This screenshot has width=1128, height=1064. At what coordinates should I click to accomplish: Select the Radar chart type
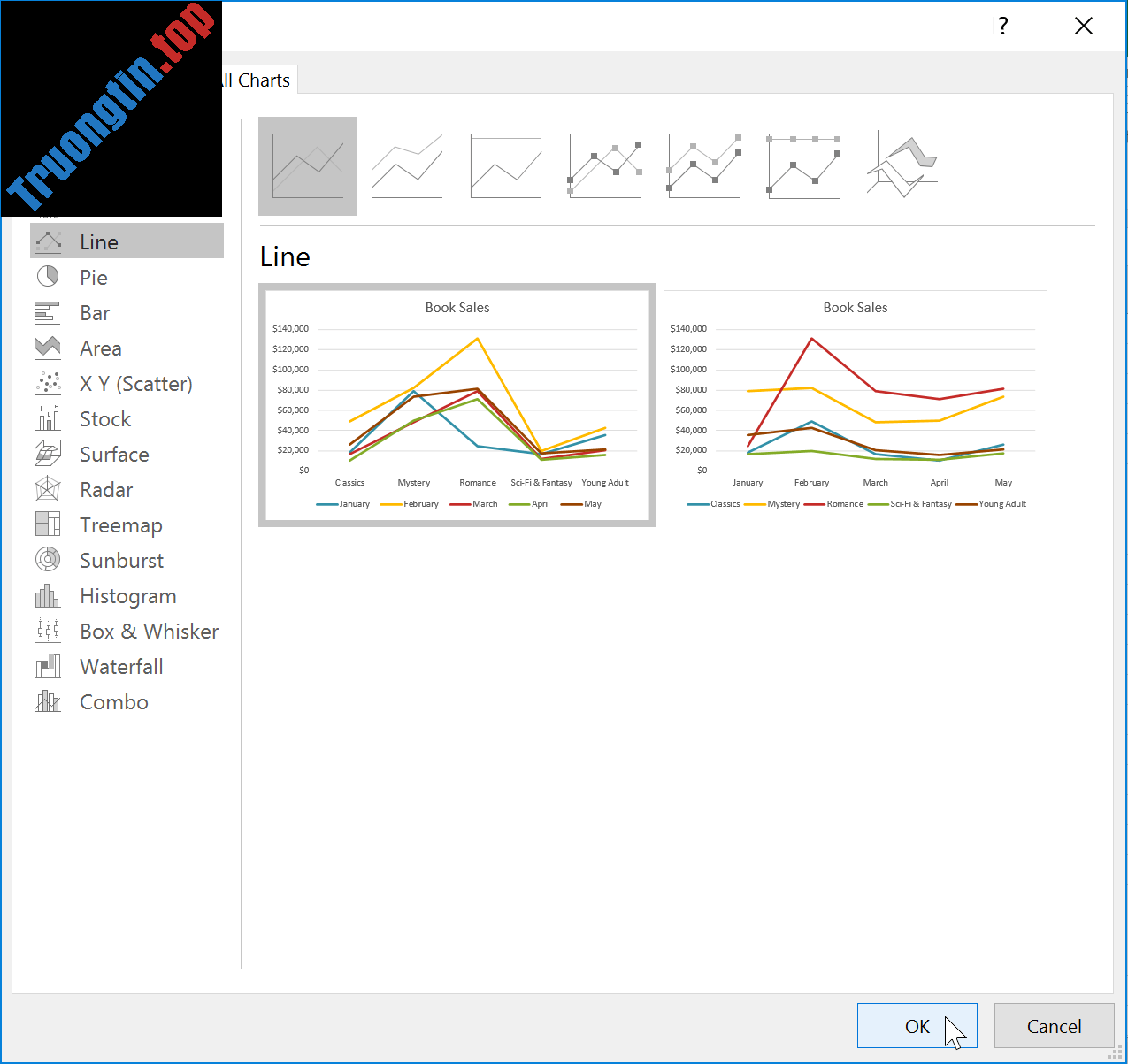pos(106,489)
